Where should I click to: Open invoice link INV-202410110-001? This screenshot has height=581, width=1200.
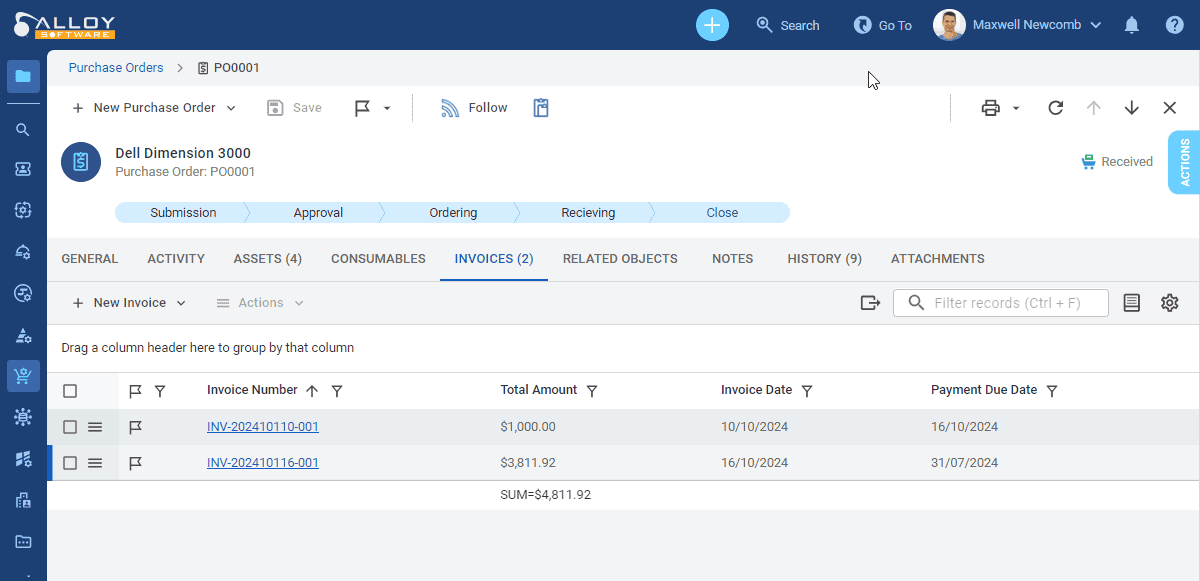point(263,427)
